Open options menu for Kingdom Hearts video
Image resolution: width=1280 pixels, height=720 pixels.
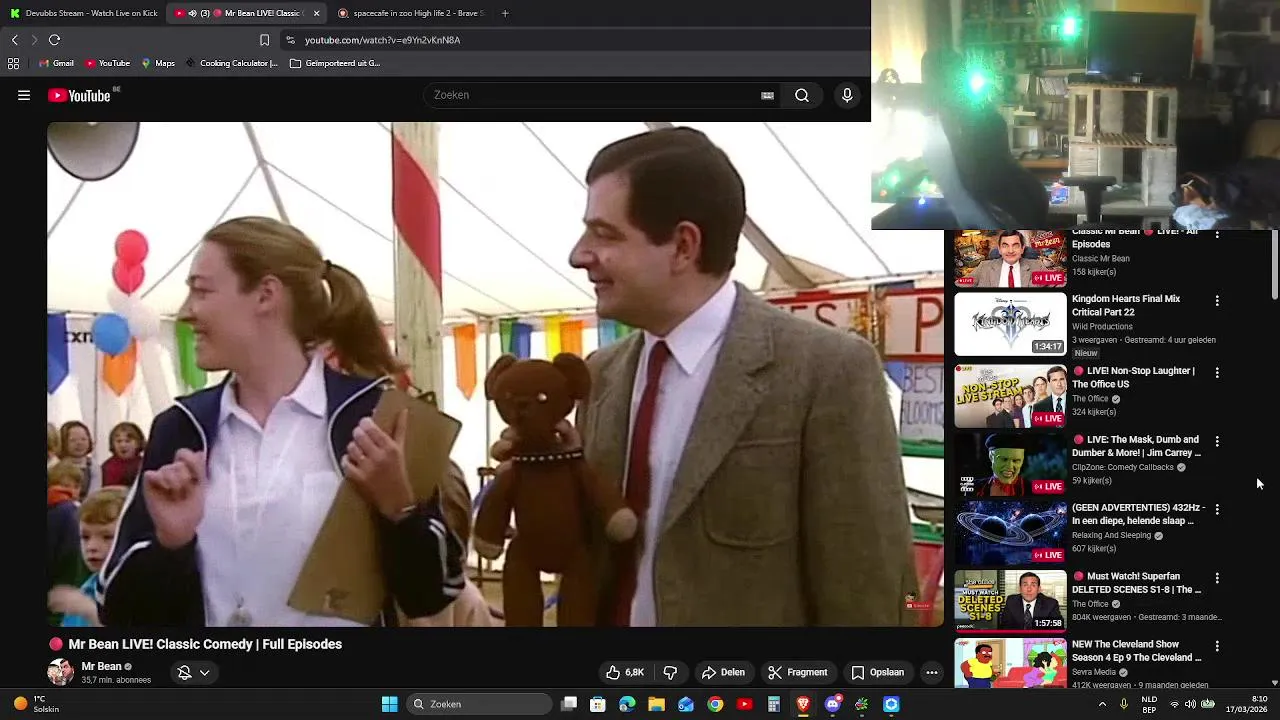click(x=1217, y=300)
